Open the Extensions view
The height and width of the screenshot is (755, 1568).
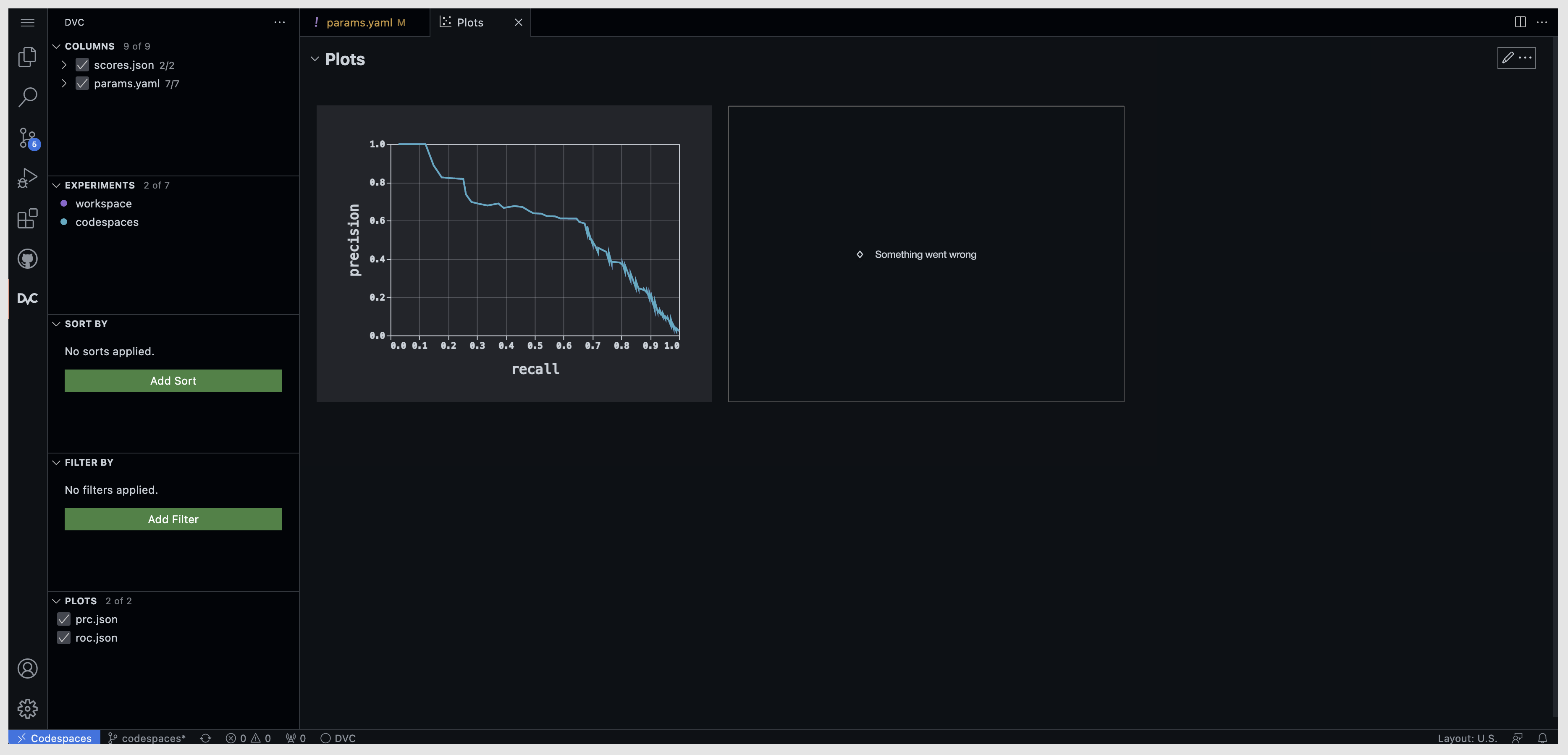coord(27,219)
